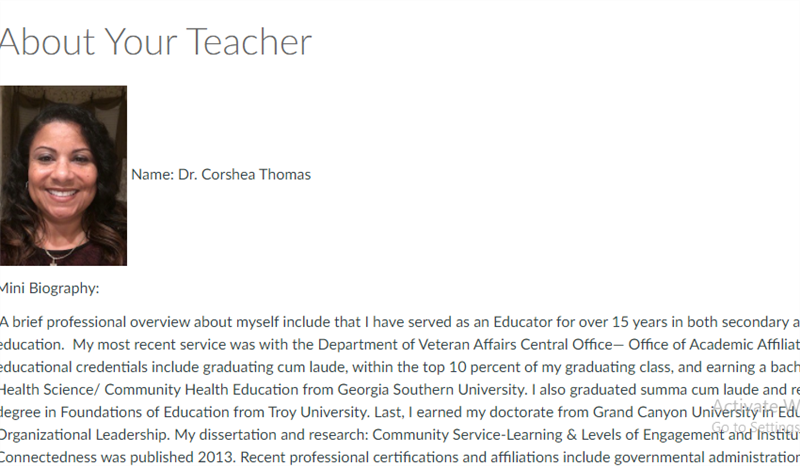Click the About Your Teacher heading
This screenshot has height=466, width=800.
tap(155, 42)
